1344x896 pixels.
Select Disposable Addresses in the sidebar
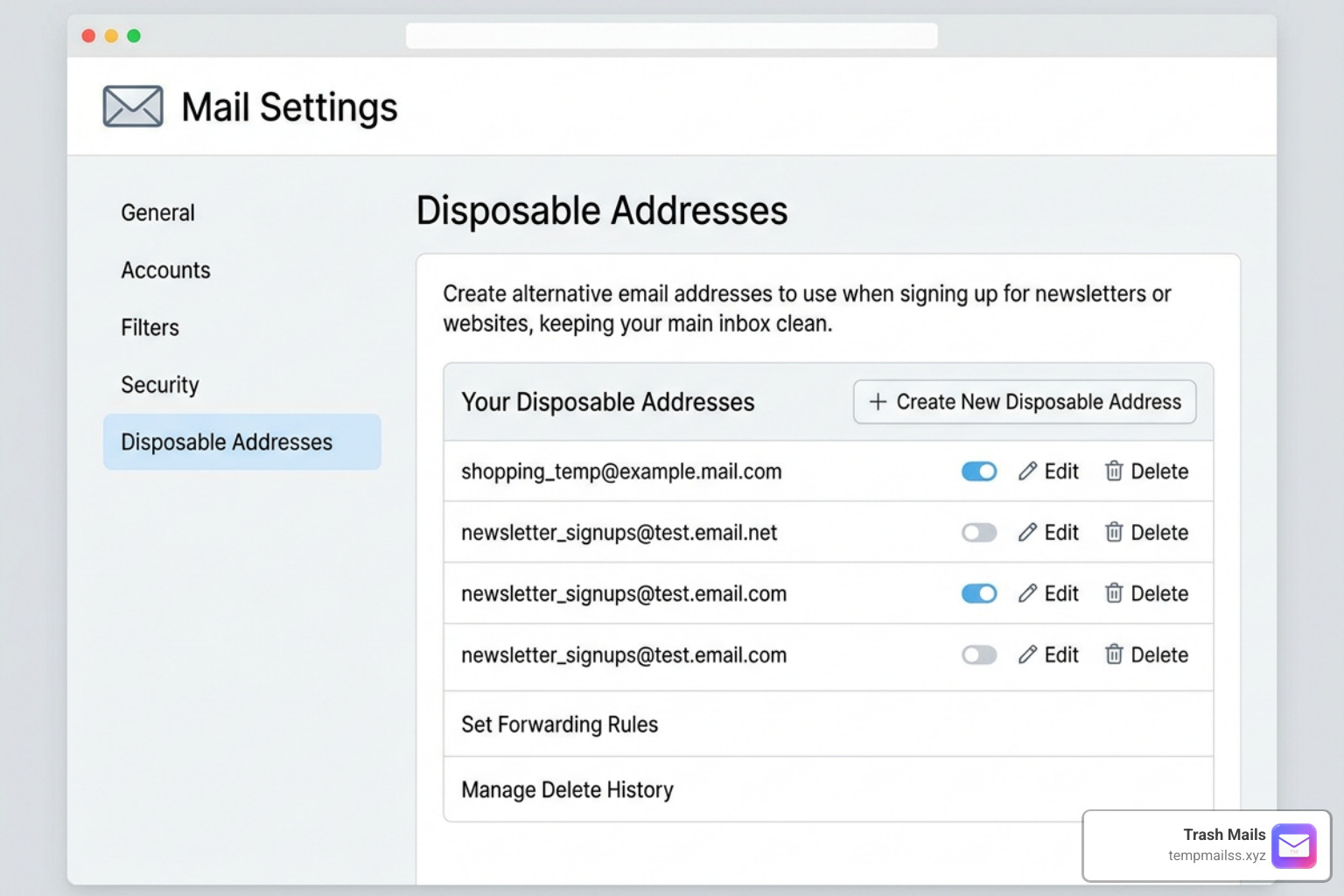coord(242,442)
